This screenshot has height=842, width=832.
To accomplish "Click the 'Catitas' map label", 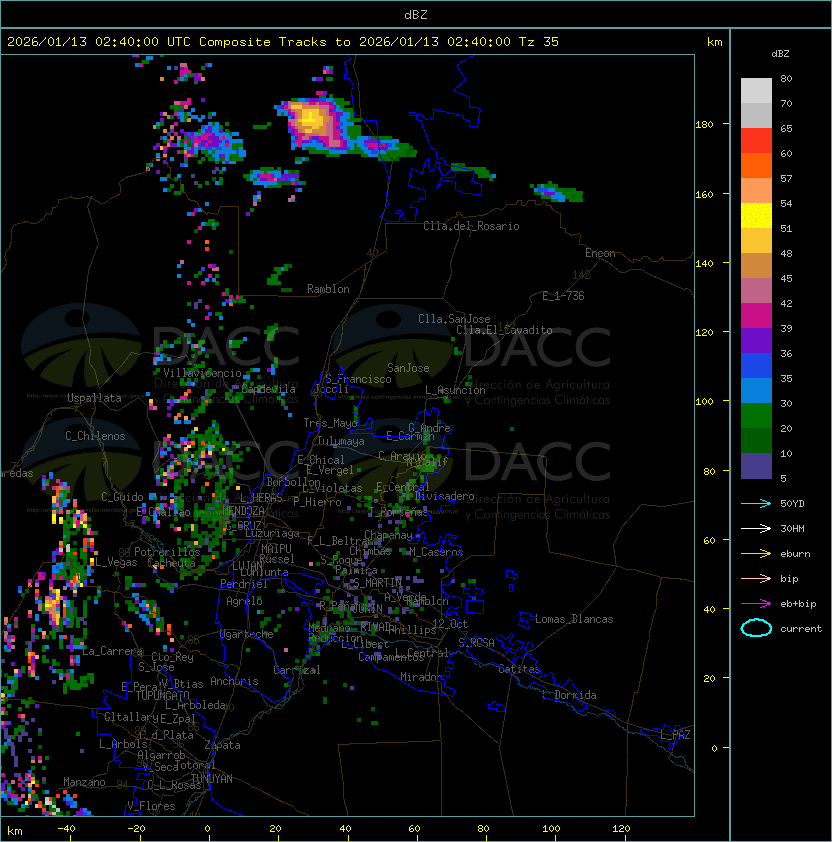I will point(519,669).
